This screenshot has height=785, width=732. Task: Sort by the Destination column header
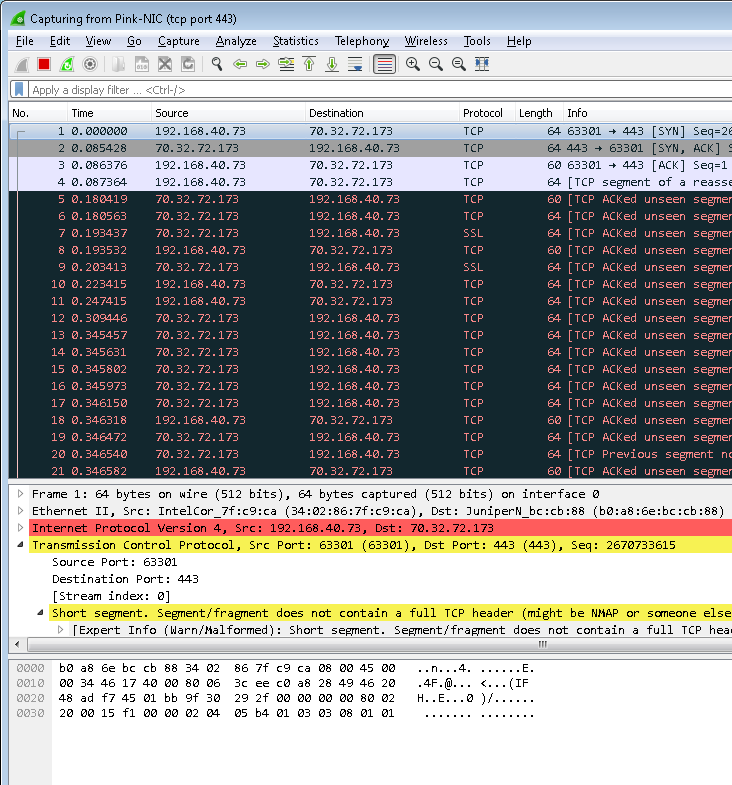(x=382, y=113)
